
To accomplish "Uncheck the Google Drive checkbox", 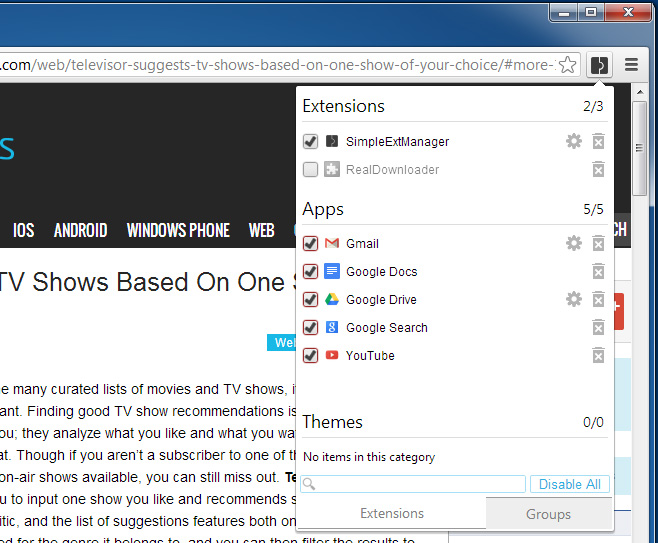I will pyautogui.click(x=311, y=300).
